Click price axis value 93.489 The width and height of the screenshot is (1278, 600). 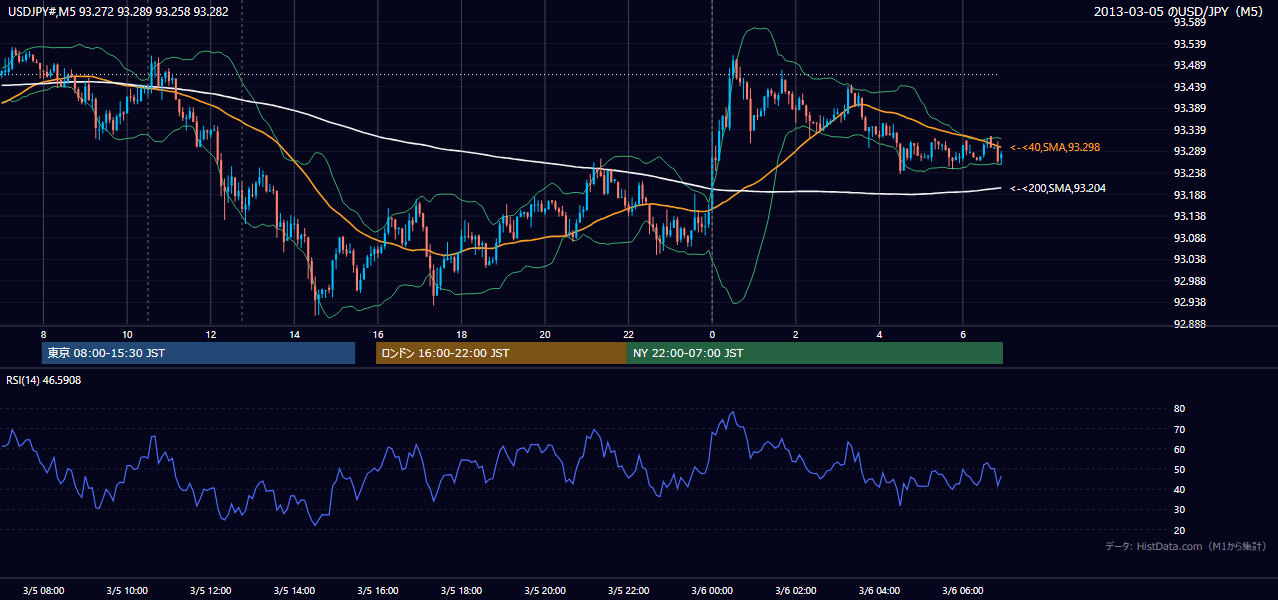click(x=1188, y=65)
